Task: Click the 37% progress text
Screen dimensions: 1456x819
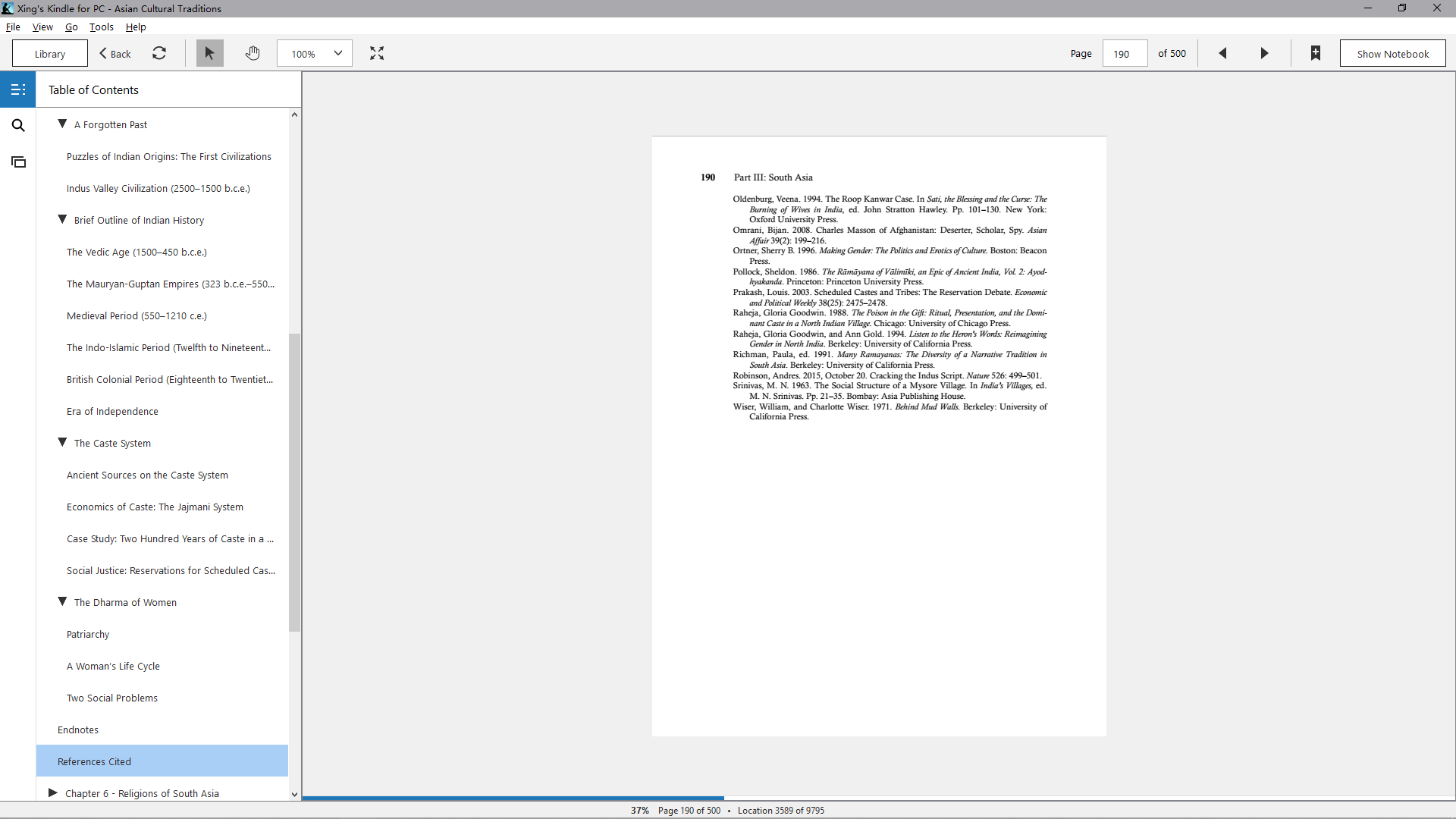Action: click(x=640, y=810)
